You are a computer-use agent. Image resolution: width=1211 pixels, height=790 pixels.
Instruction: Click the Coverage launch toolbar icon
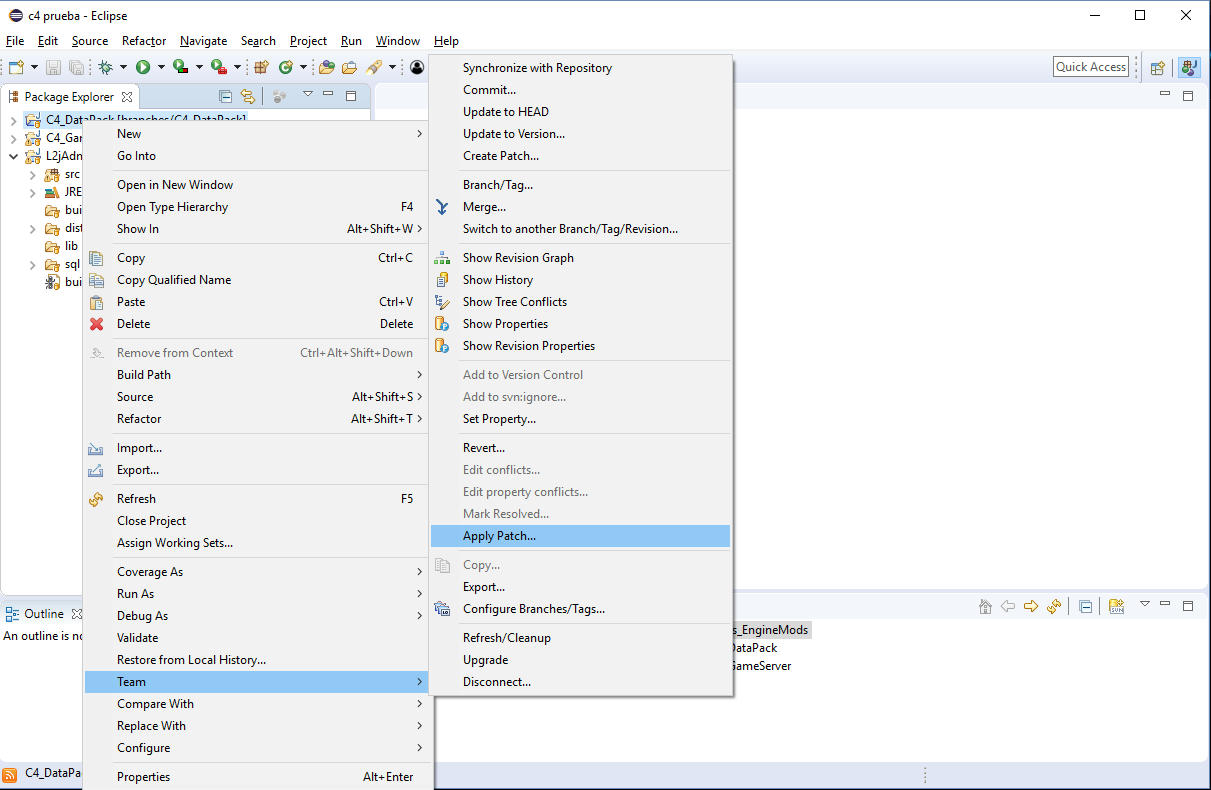click(181, 67)
